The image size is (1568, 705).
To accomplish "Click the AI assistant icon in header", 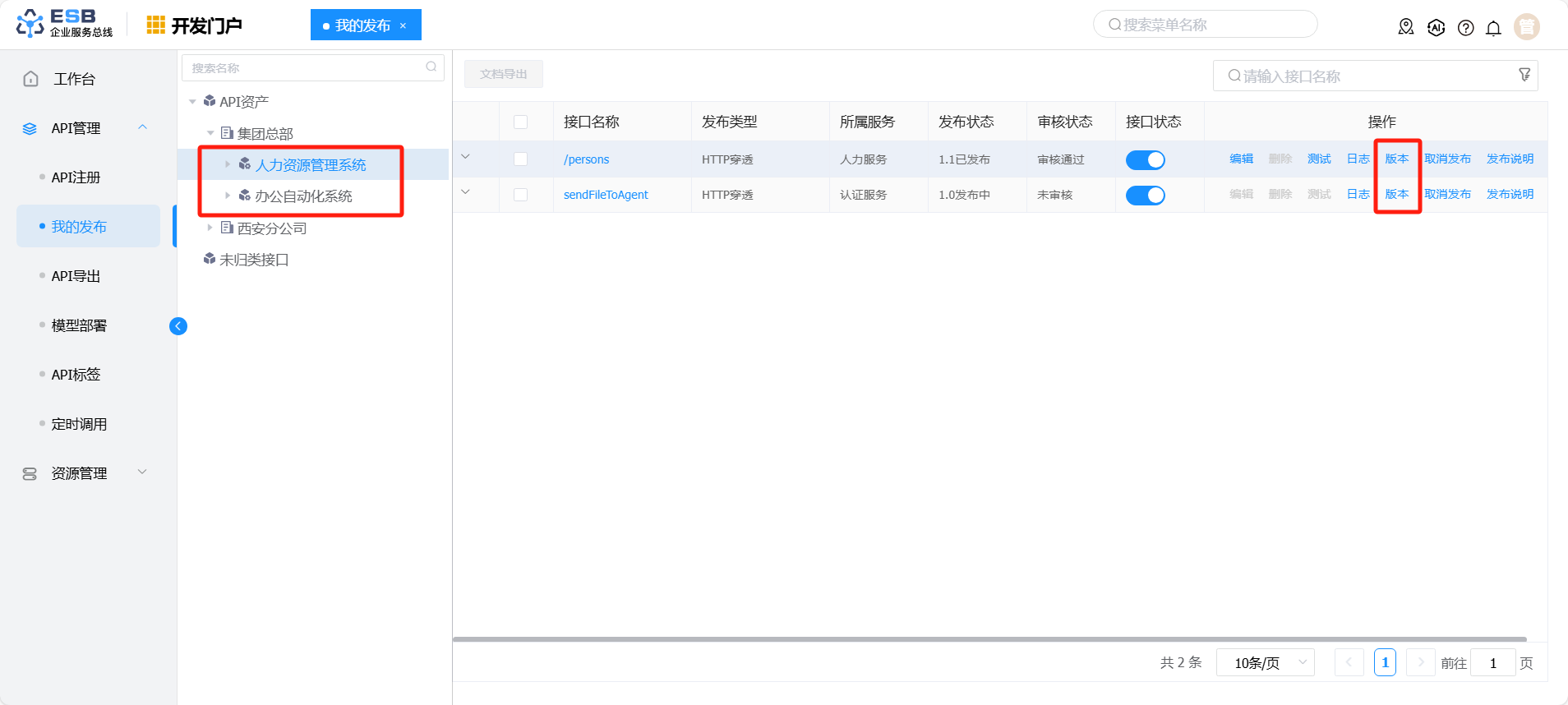I will point(1436,28).
